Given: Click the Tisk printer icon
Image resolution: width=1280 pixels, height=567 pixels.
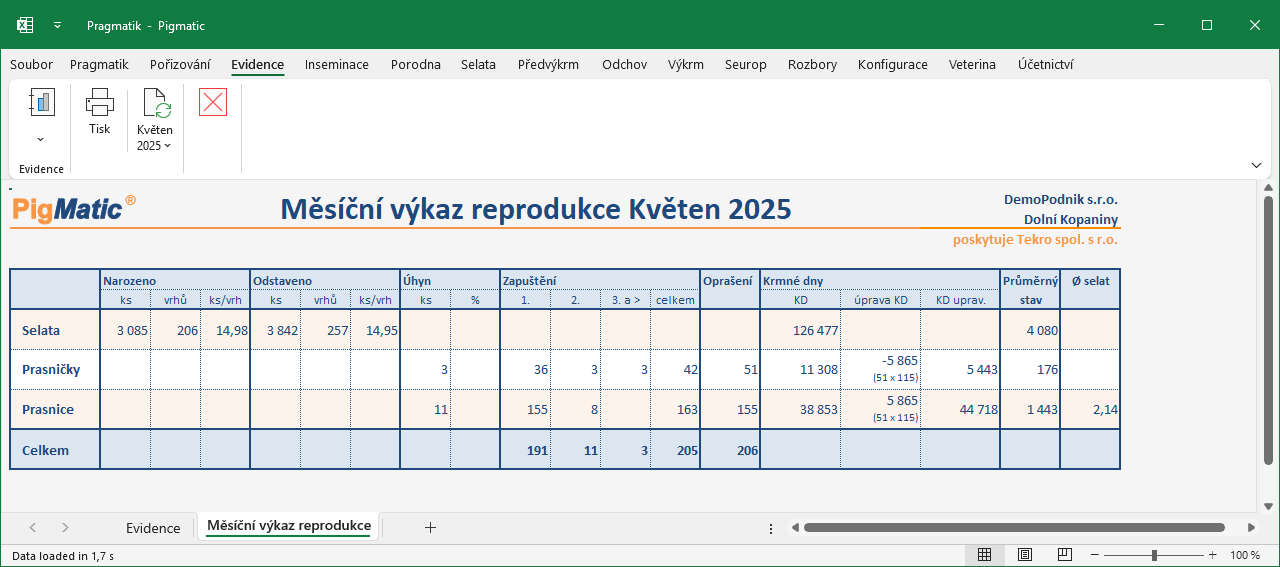Looking at the screenshot, I should point(100,102).
